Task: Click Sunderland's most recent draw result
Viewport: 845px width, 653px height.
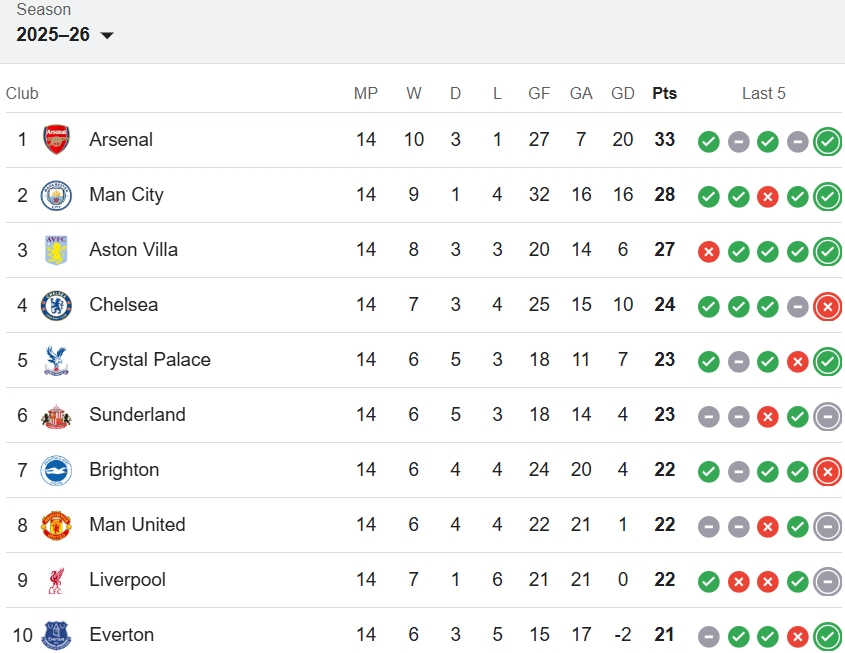Action: tap(827, 416)
